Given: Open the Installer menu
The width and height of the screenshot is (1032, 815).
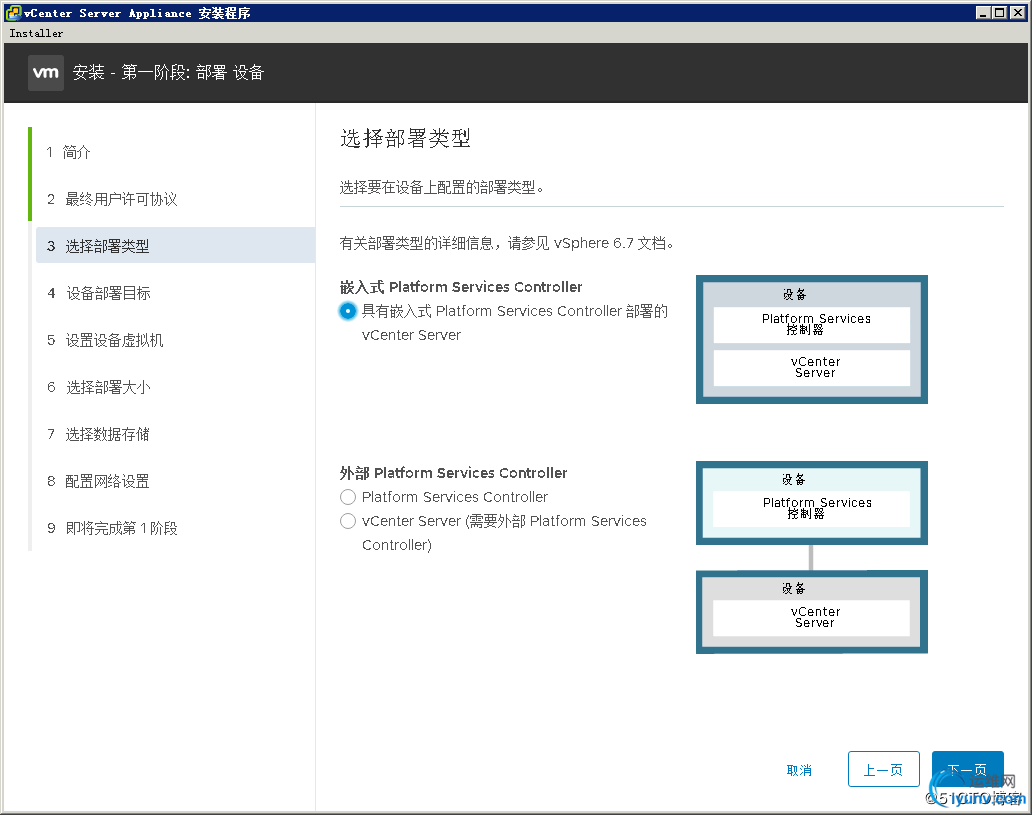Looking at the screenshot, I should 36,33.
